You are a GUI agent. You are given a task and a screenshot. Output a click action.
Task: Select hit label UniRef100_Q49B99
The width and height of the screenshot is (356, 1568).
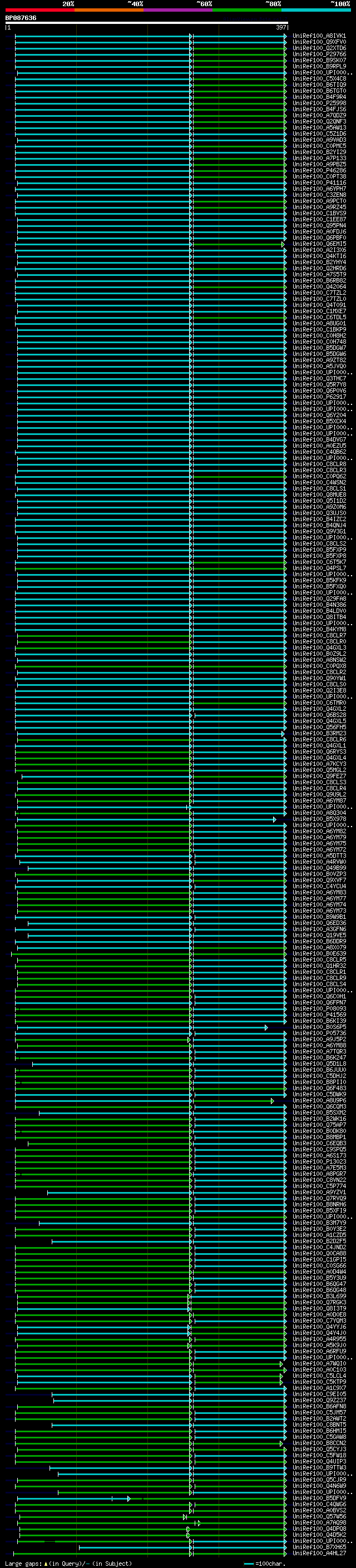click(x=319, y=868)
